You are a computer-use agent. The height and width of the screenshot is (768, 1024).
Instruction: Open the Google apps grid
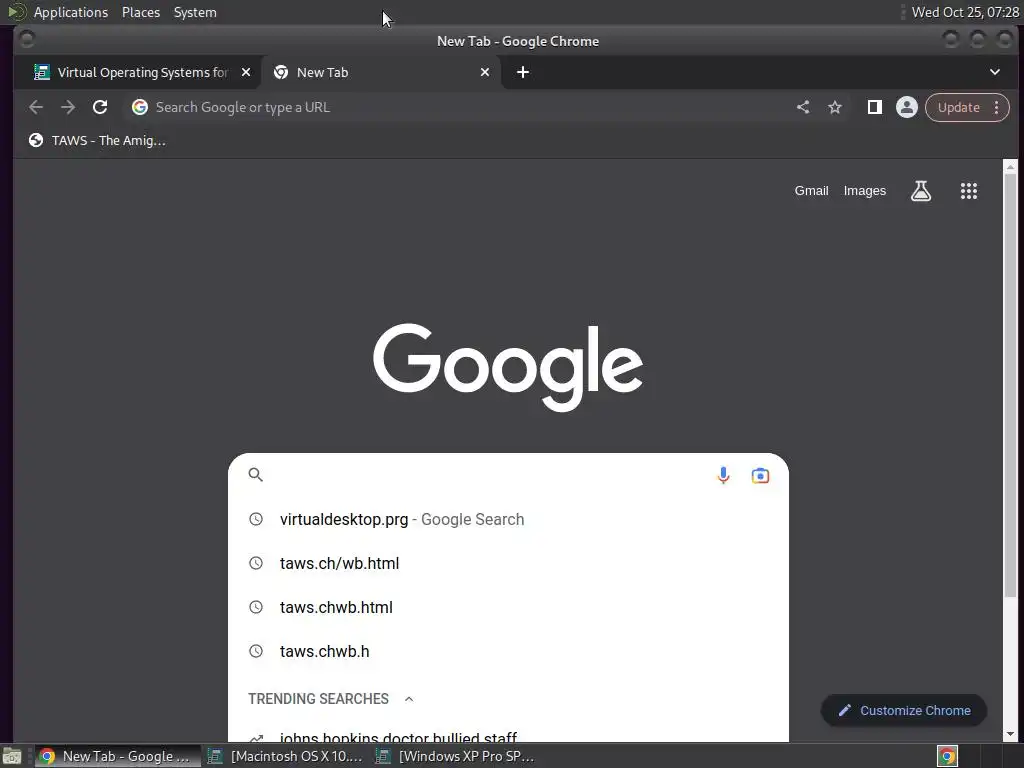coord(968,191)
